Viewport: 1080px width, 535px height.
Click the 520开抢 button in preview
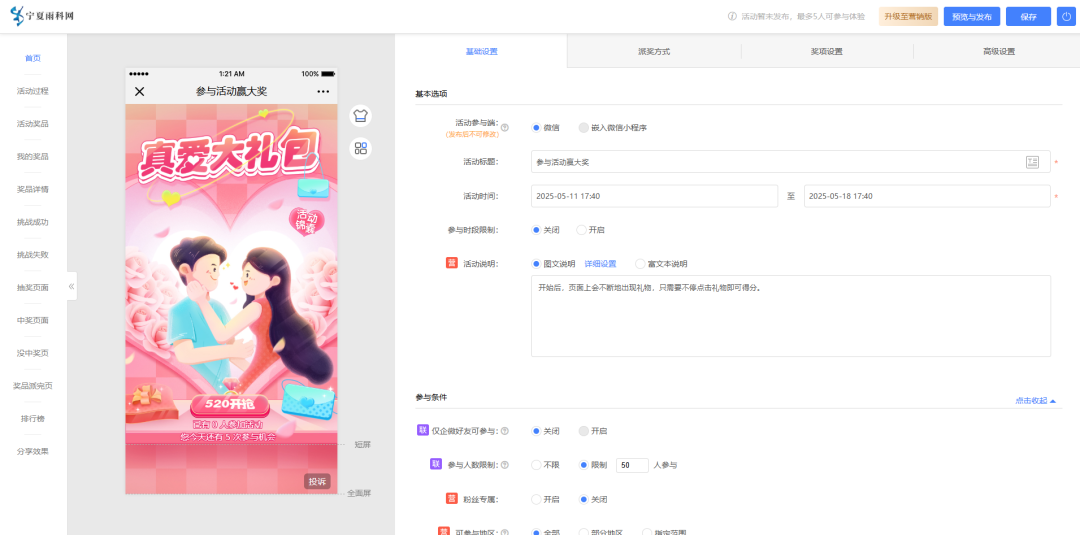click(x=231, y=404)
